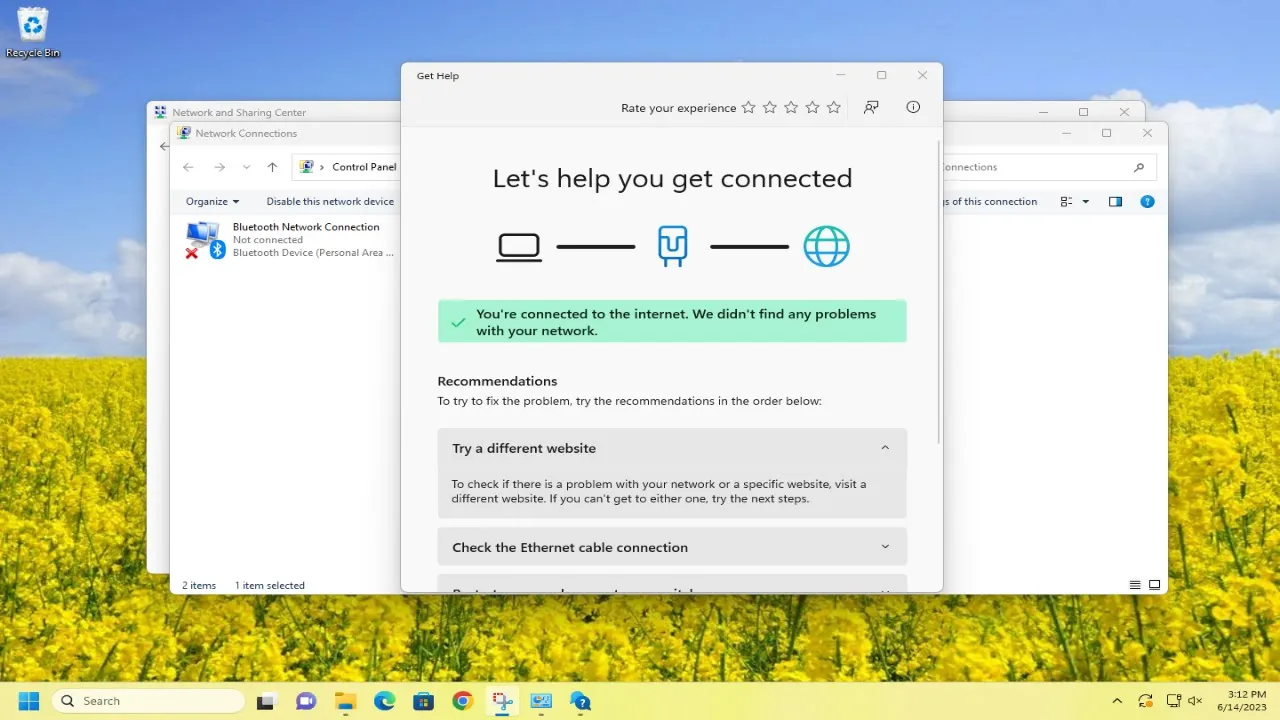Click Disable this network device

pos(330,201)
